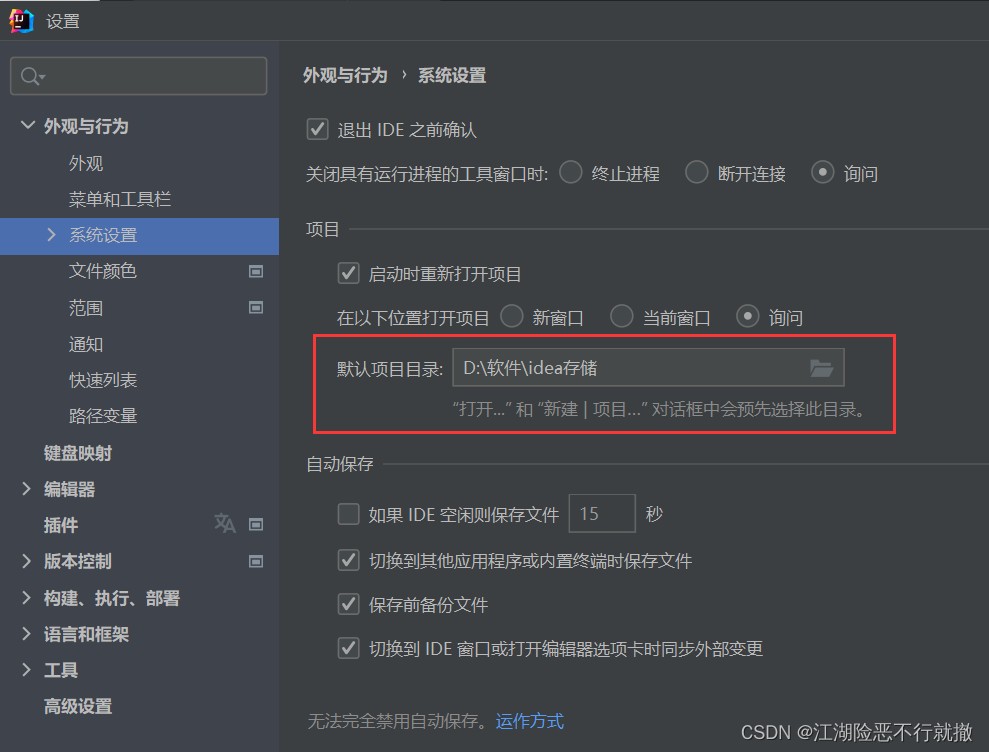Expand the 系统设置 tree node

[x=52, y=235]
